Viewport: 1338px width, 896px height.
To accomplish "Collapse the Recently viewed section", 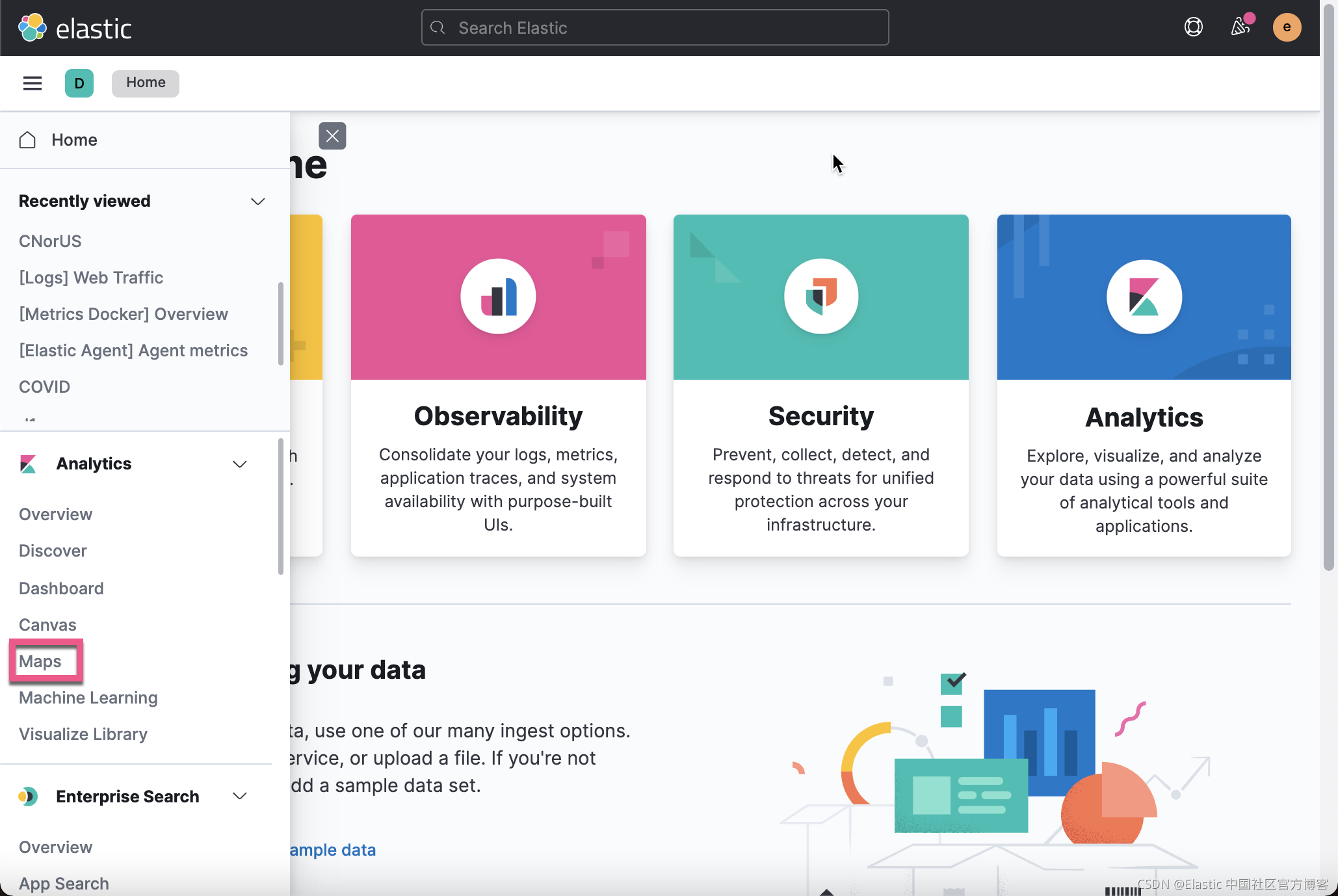I will (x=258, y=202).
